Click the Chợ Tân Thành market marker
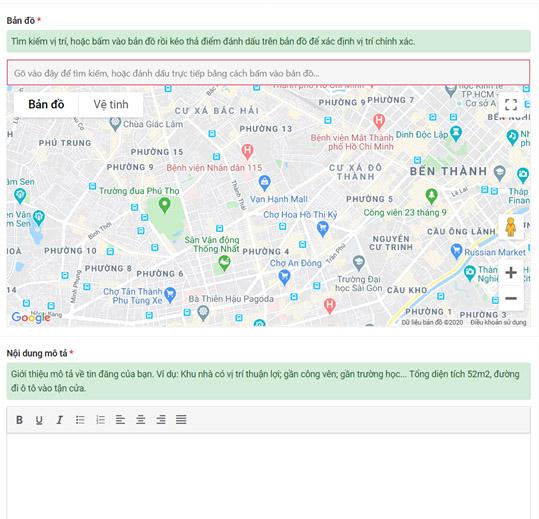Viewport: 539px width, 519px height. (x=170, y=295)
